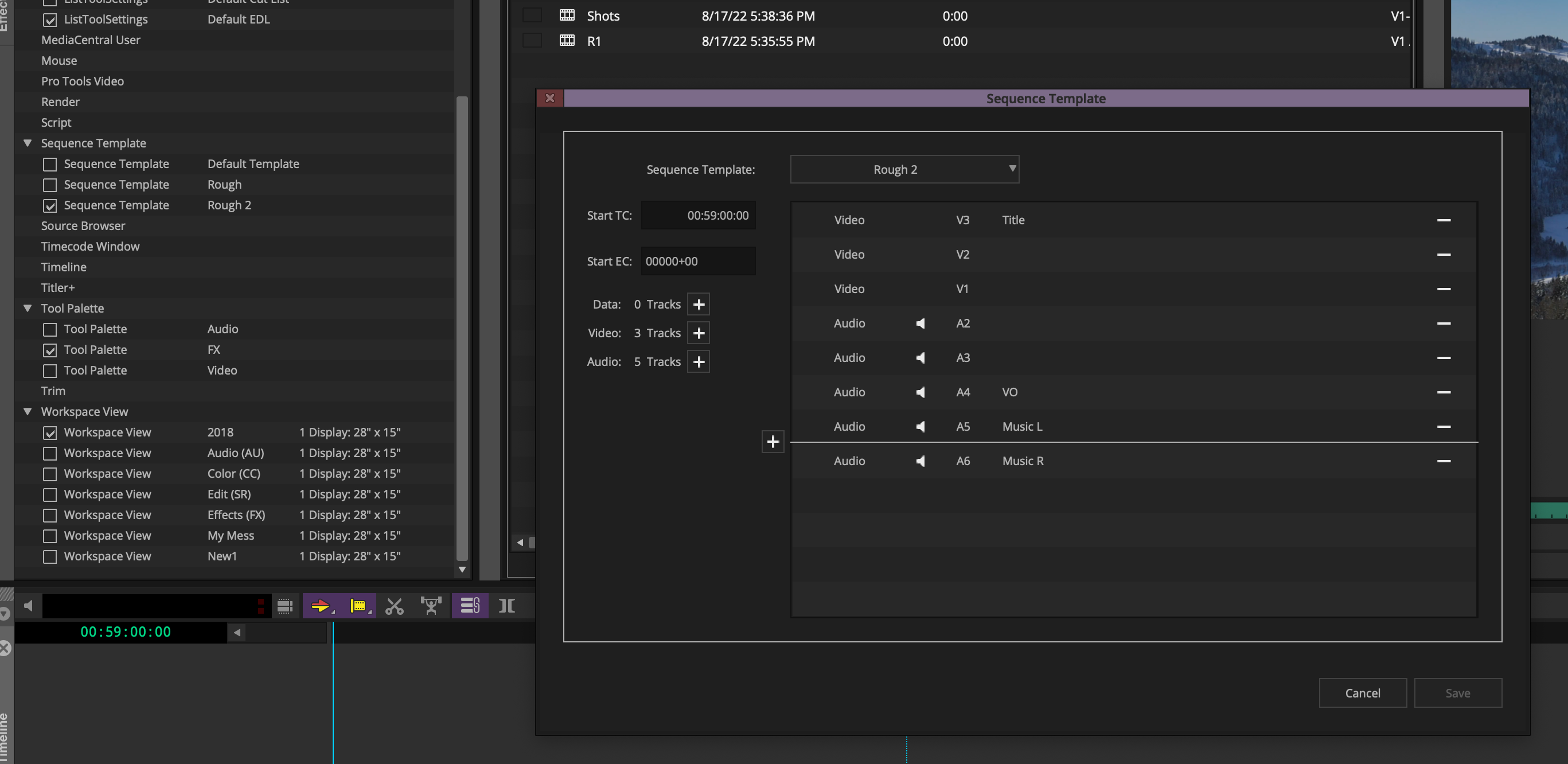The width and height of the screenshot is (1568, 764).
Task: Click the weightlifter icon on the timeline toolbar
Action: [x=431, y=606]
